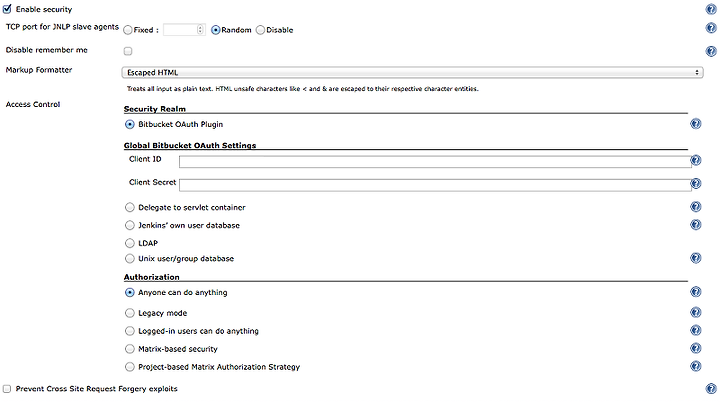This screenshot has width=720, height=402.
Task: Select the Fixed TCP port option
Action: coord(128,30)
